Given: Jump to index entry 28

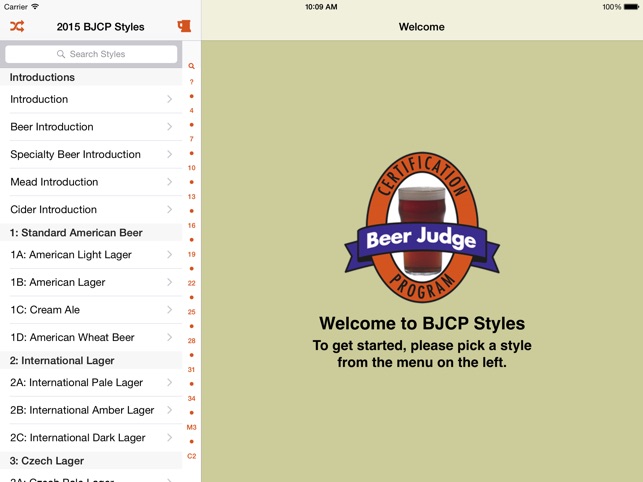Looking at the screenshot, I should click(192, 340).
